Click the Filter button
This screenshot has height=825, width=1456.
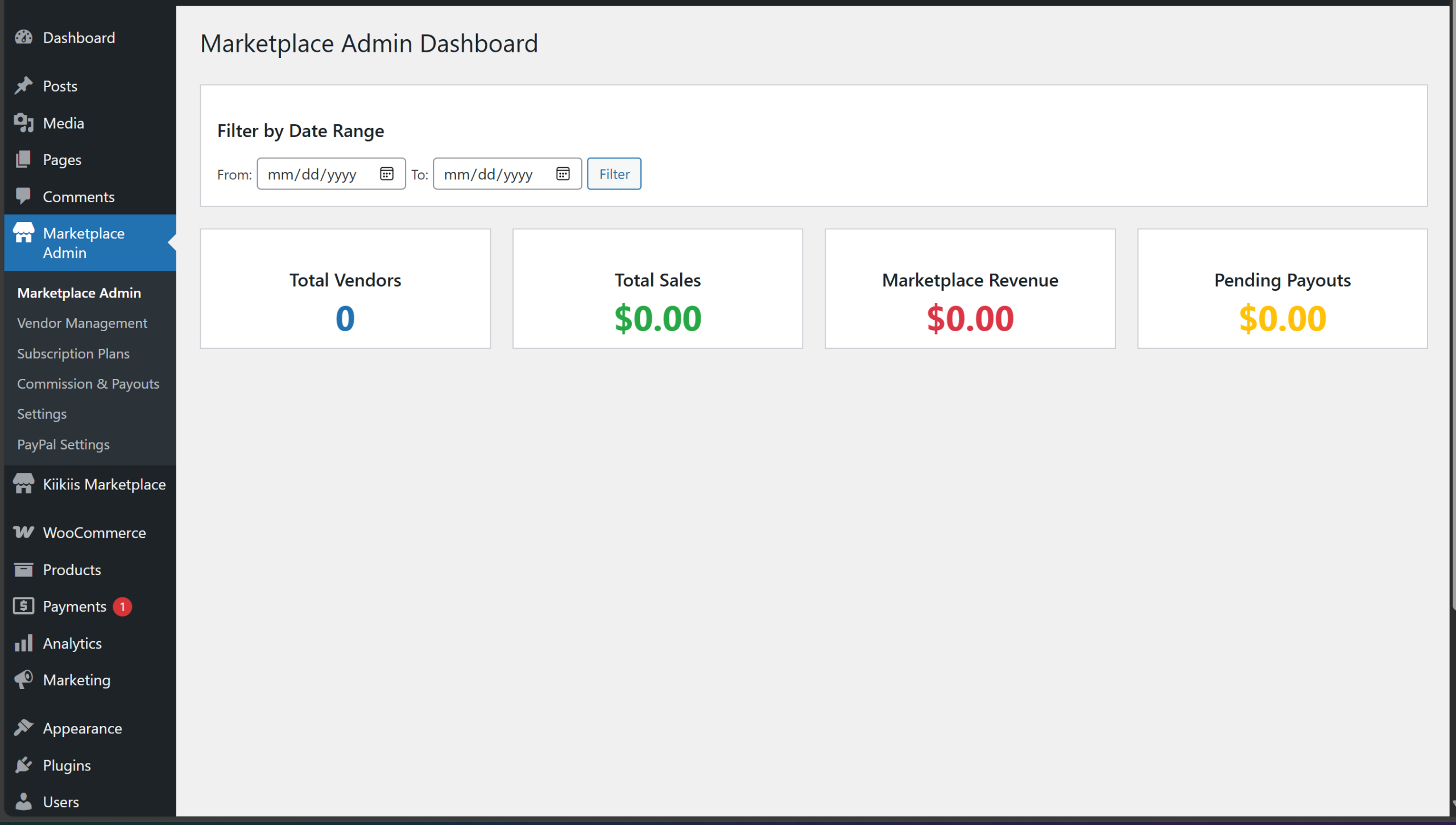[614, 174]
